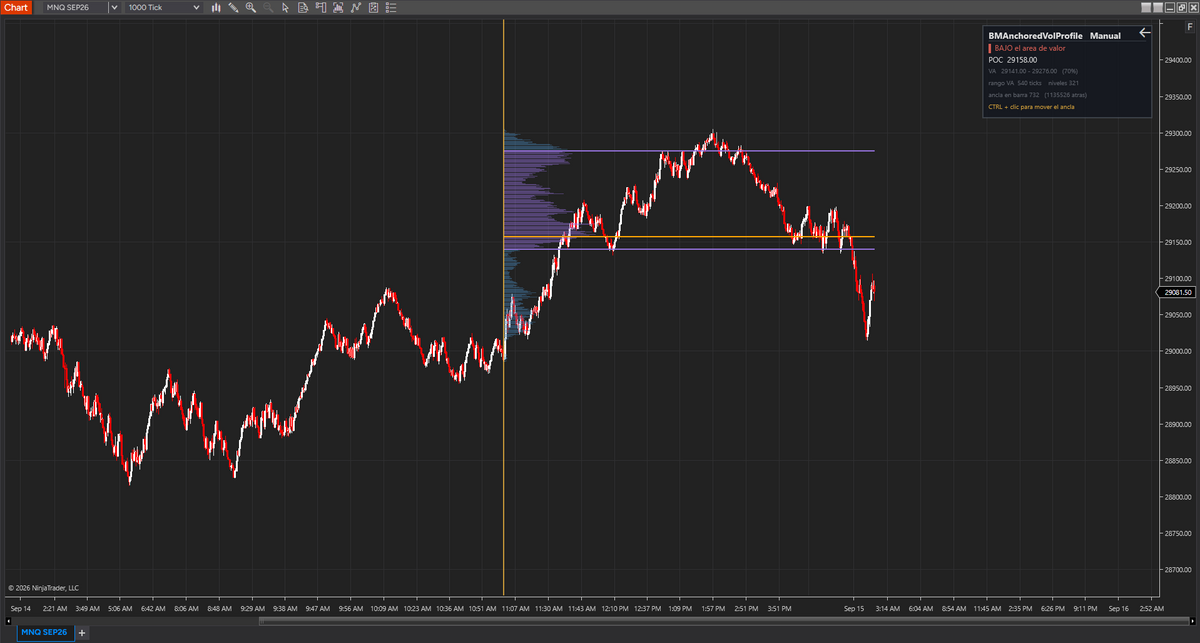Viewport: 1200px width, 643px height.
Task: Open the 1000 Tick interval dropdown
Action: [162, 7]
